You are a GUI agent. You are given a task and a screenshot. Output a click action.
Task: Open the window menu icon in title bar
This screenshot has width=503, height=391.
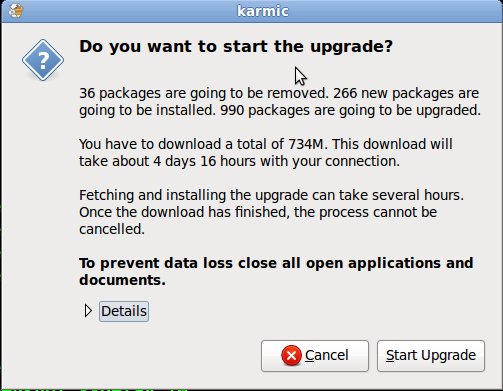[x=15, y=10]
